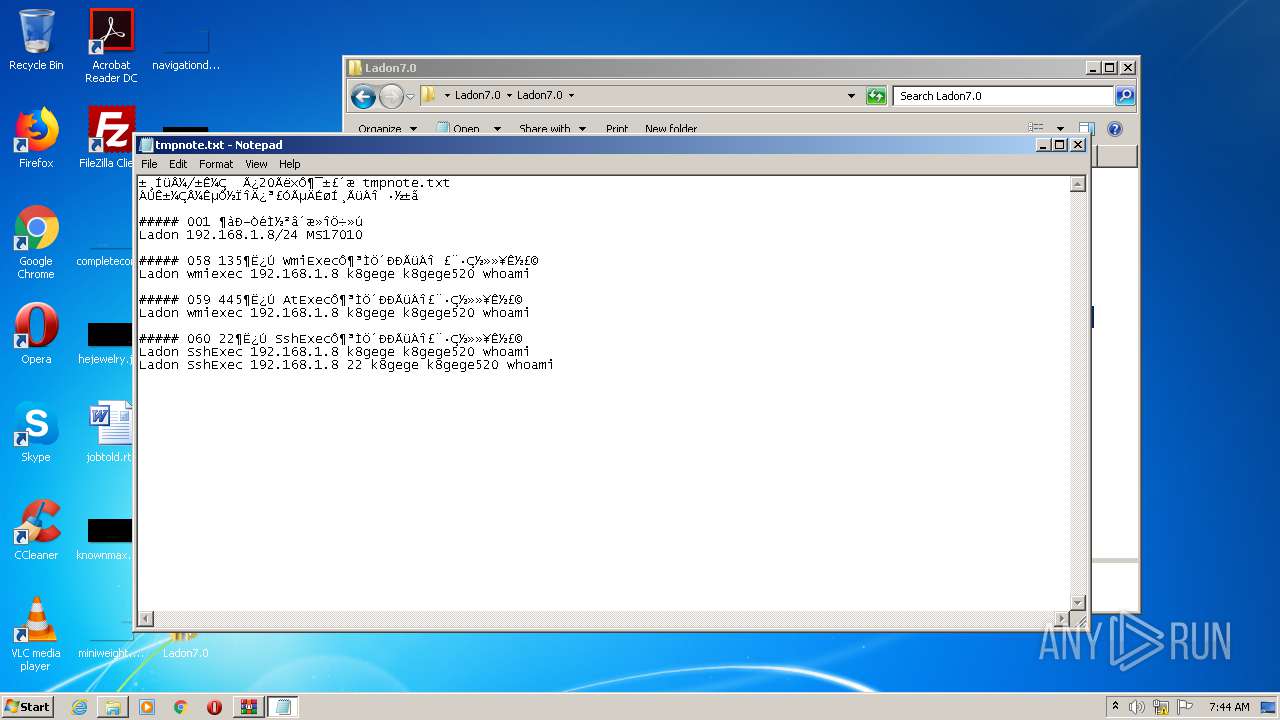Switch to Notepad taskbar button

283,707
